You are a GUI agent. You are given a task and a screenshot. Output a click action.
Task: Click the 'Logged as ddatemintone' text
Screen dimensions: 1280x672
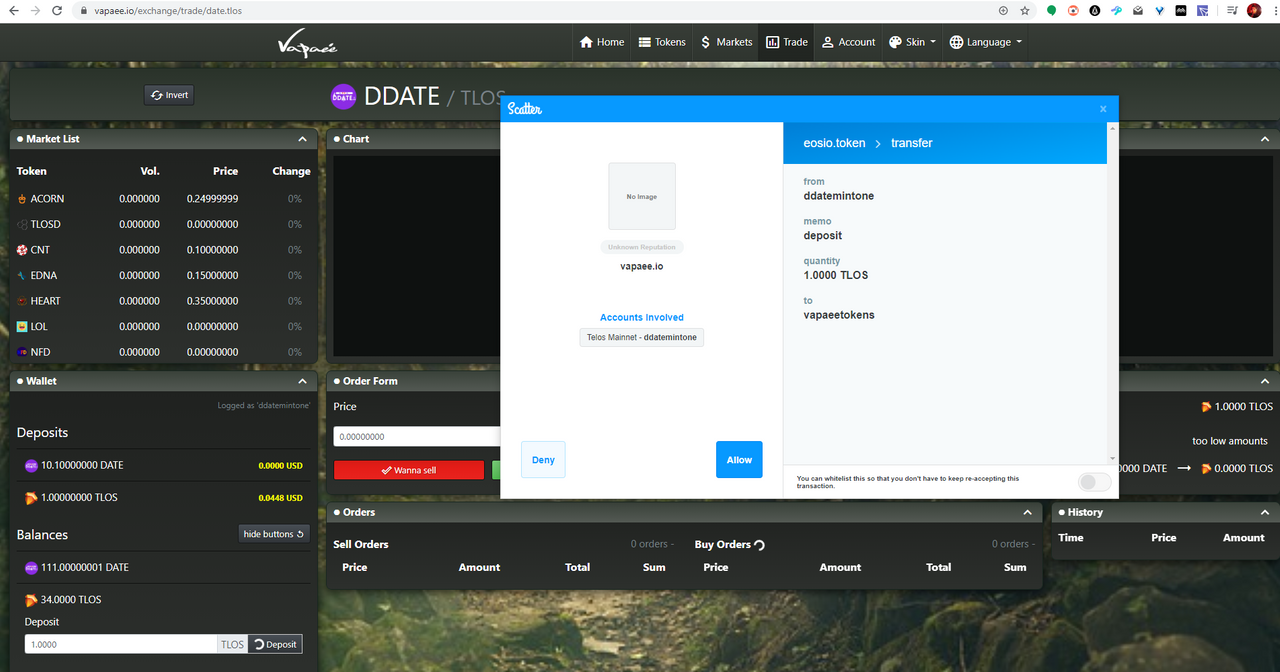click(264, 405)
